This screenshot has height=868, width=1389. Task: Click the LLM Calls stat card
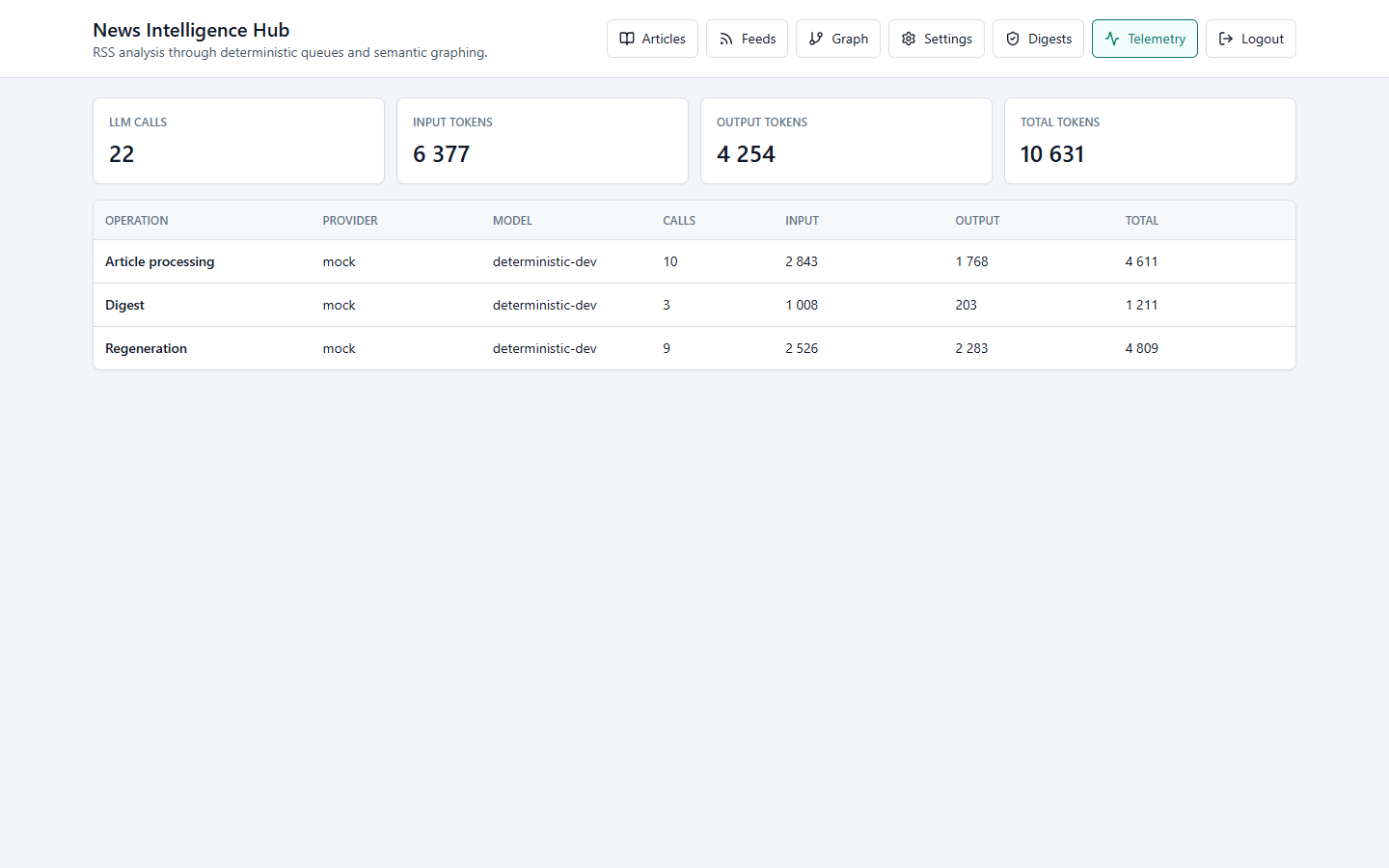tap(238, 141)
